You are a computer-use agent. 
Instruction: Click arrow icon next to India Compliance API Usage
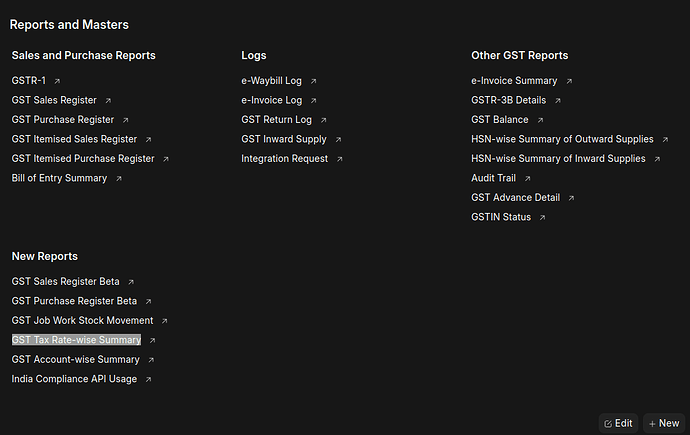tap(148, 380)
